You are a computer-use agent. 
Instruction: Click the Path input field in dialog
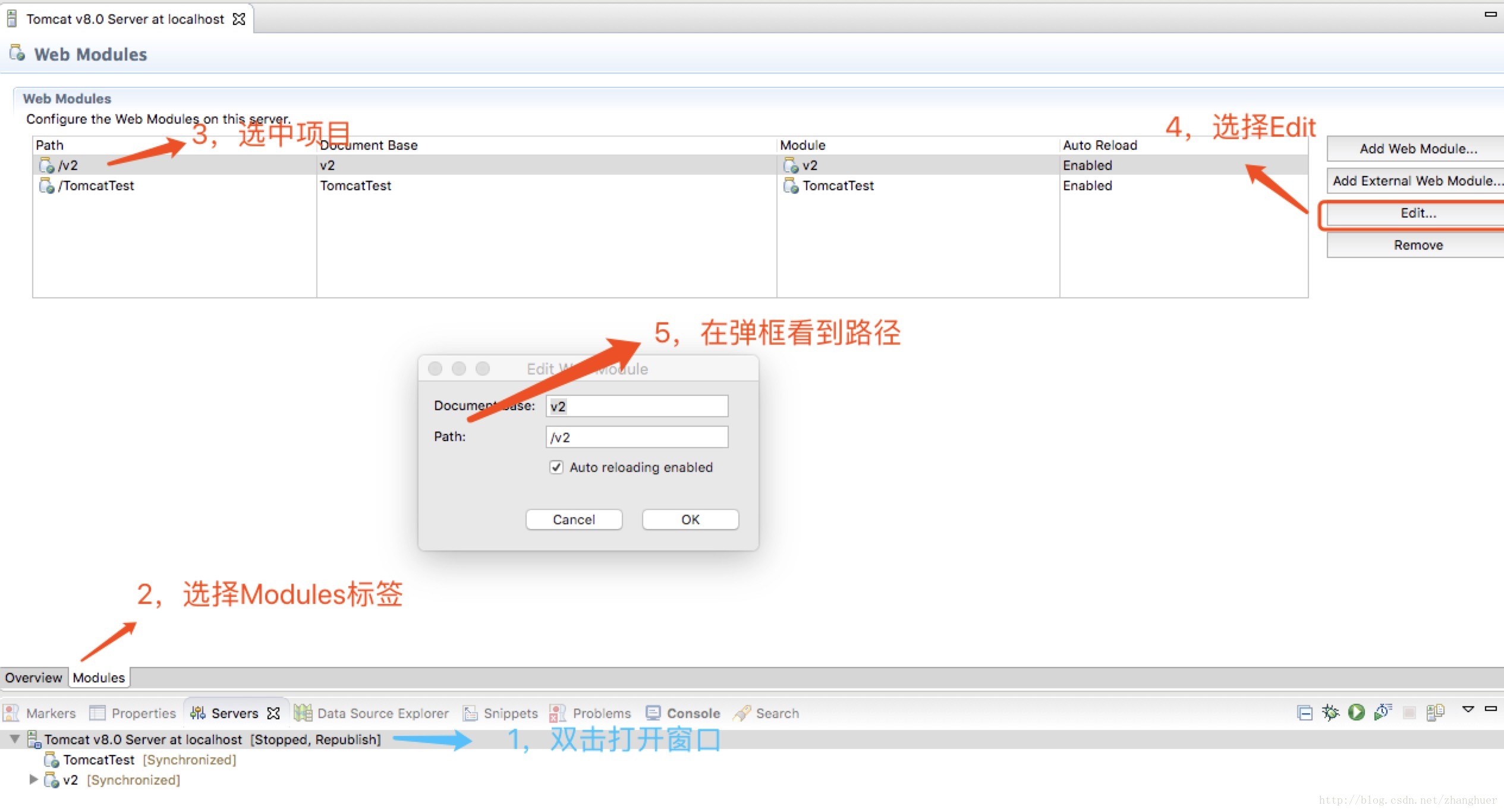(637, 437)
